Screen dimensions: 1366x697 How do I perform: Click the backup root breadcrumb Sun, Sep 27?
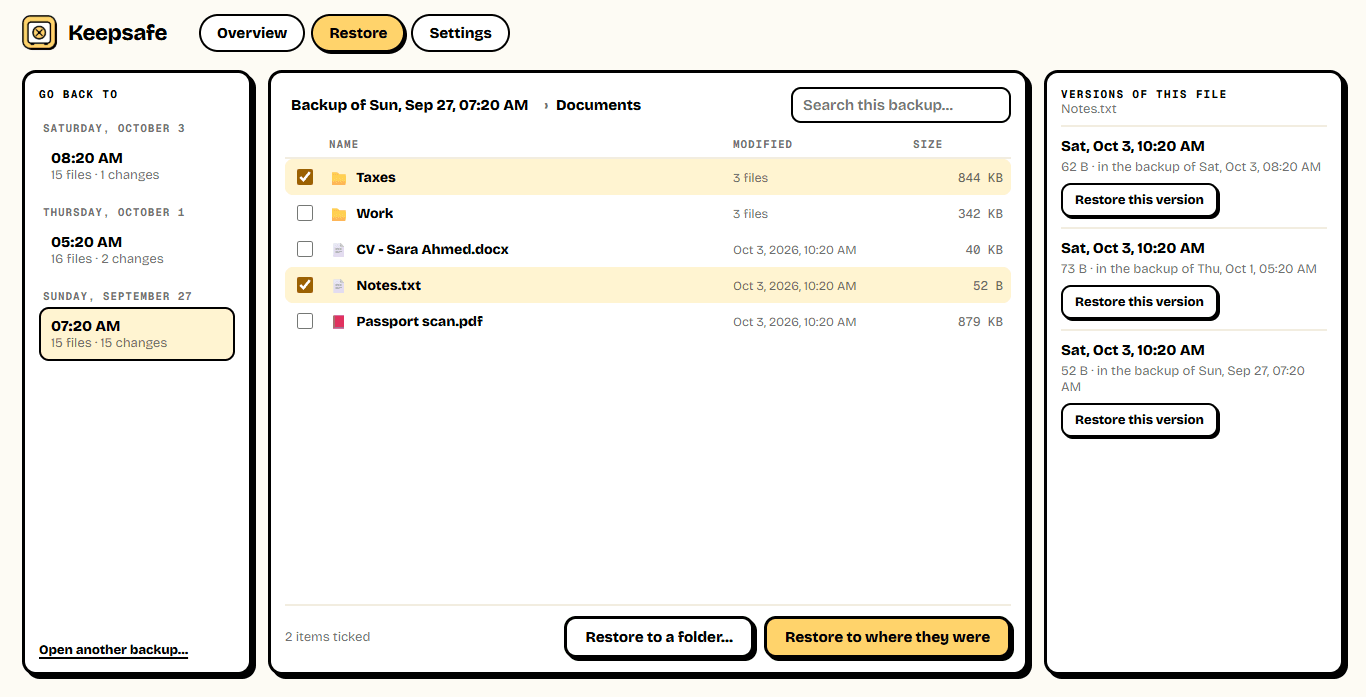[x=409, y=105]
